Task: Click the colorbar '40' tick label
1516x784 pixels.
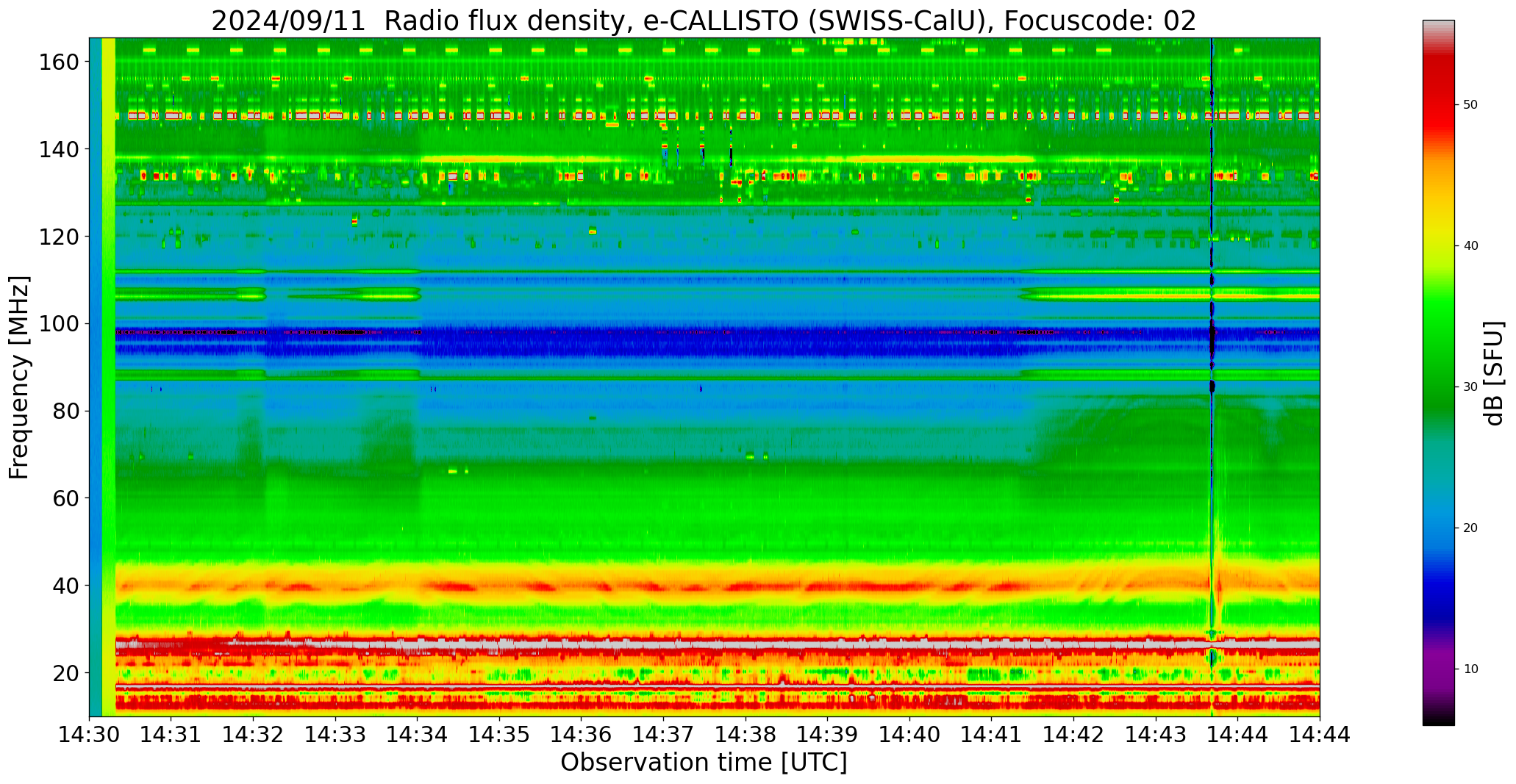Action: [x=1470, y=246]
